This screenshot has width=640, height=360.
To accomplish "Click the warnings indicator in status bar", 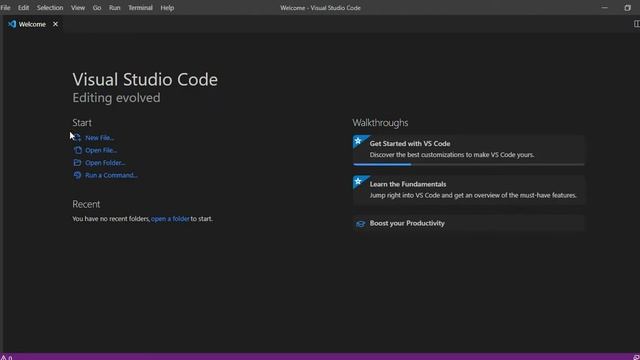I will pos(6,357).
